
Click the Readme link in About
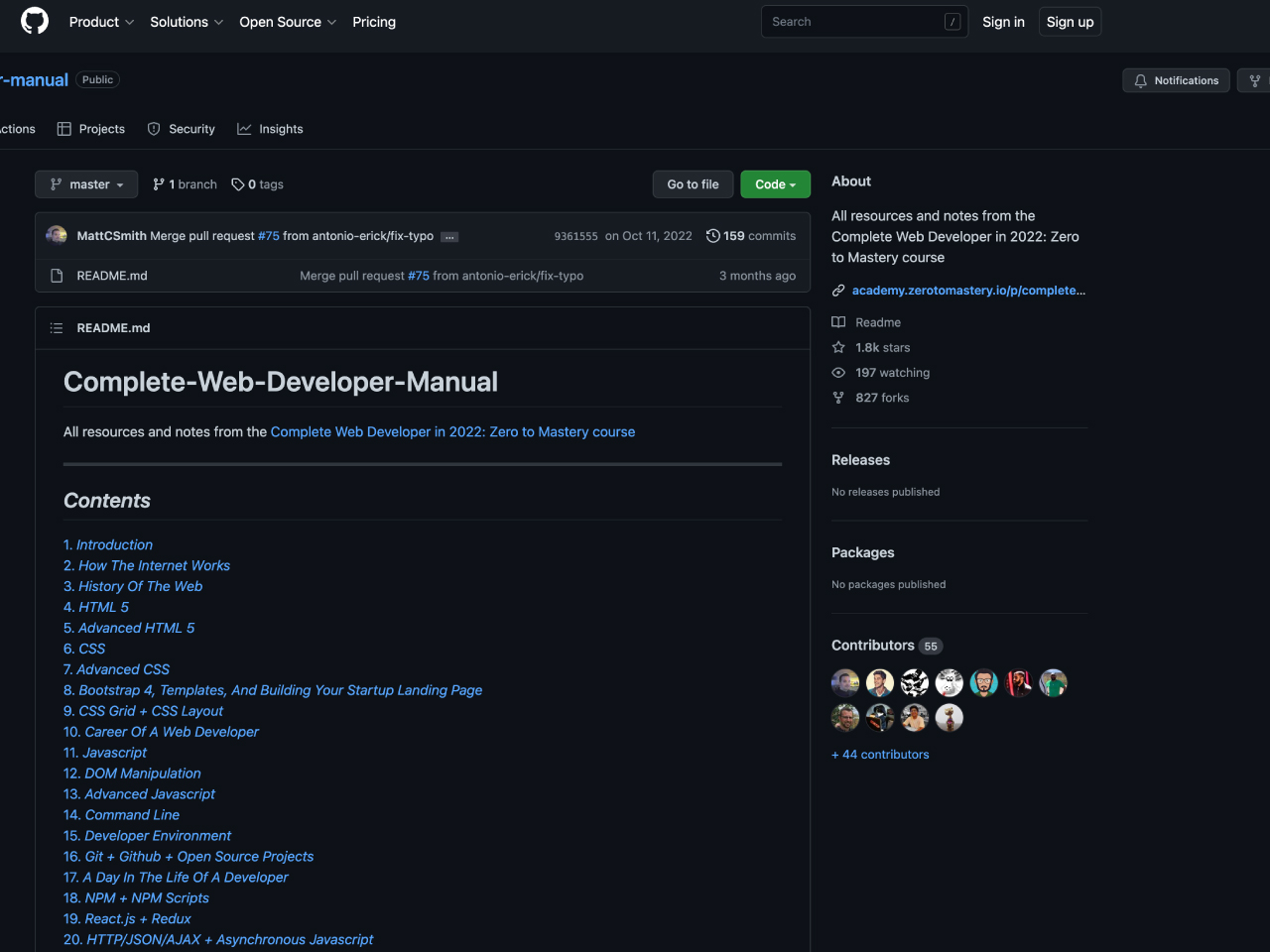[x=866, y=322]
